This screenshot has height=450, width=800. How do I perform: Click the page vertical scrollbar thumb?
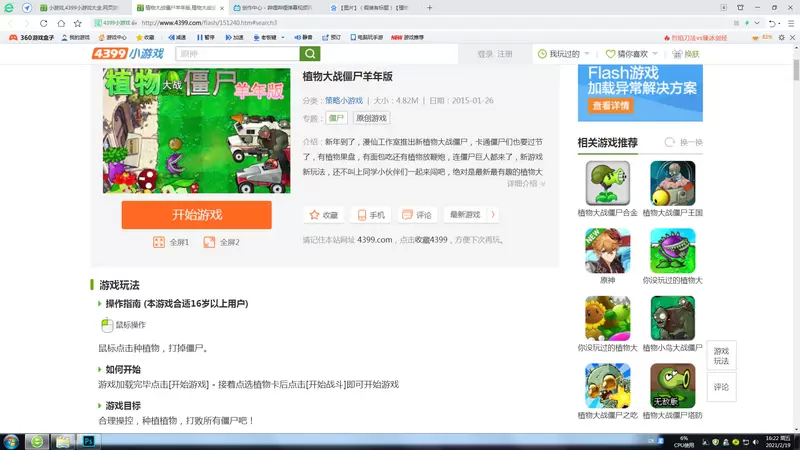[796, 69]
